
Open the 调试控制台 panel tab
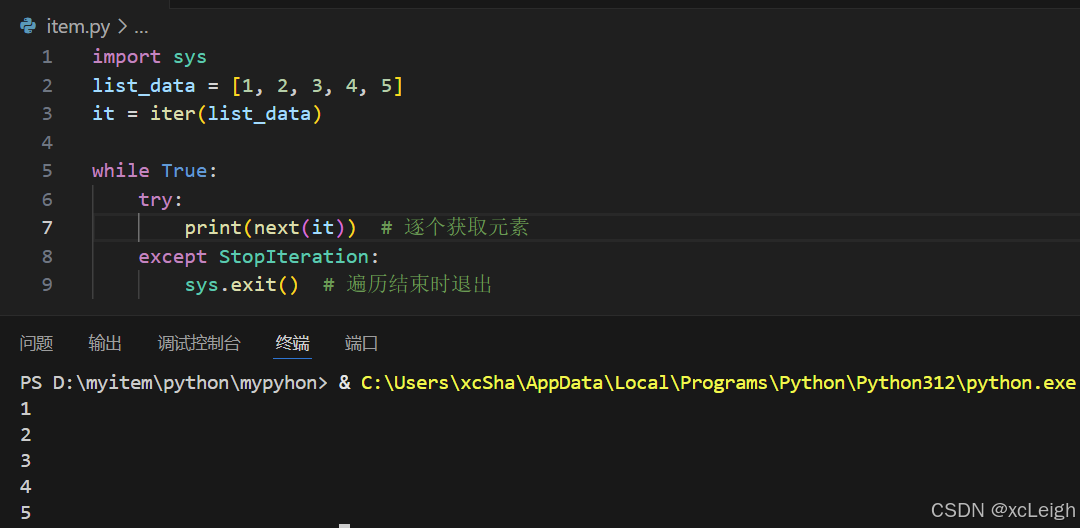tap(199, 343)
